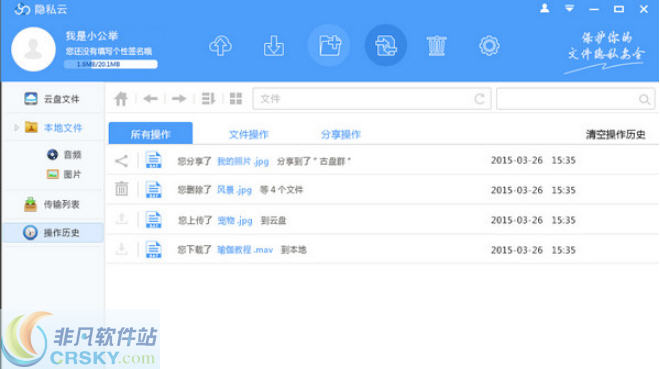The height and width of the screenshot is (369, 660).
Task: Click download icon in 瑜伽教程 row
Action: (x=122, y=249)
